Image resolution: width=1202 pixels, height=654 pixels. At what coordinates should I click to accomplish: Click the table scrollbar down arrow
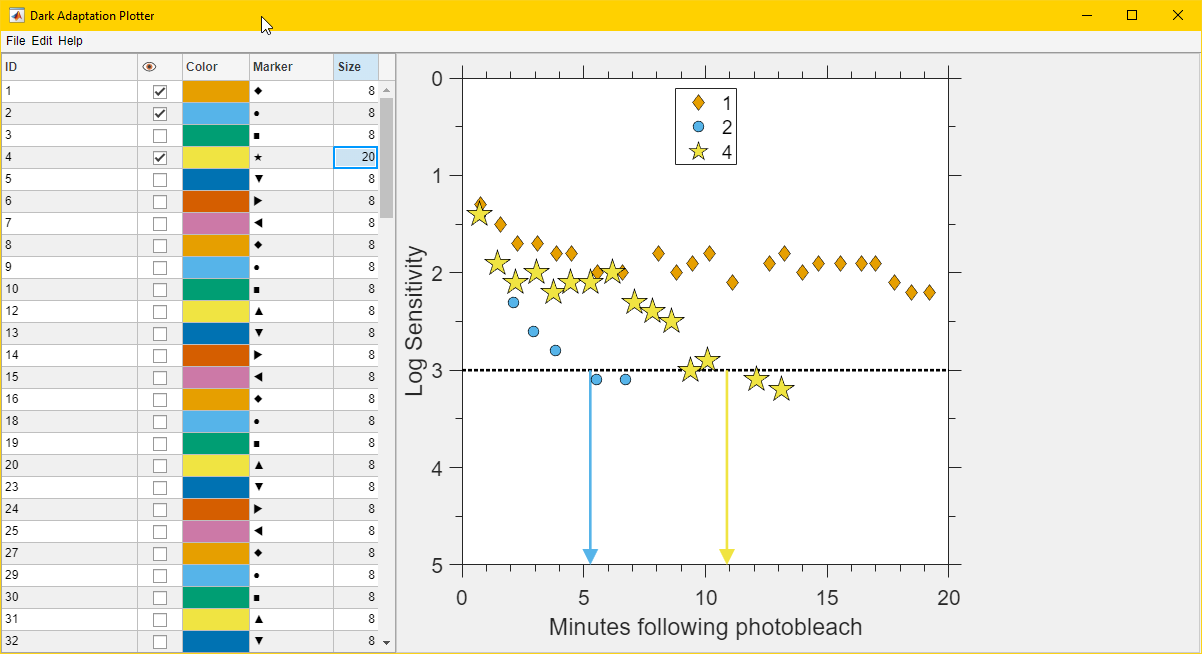click(387, 643)
